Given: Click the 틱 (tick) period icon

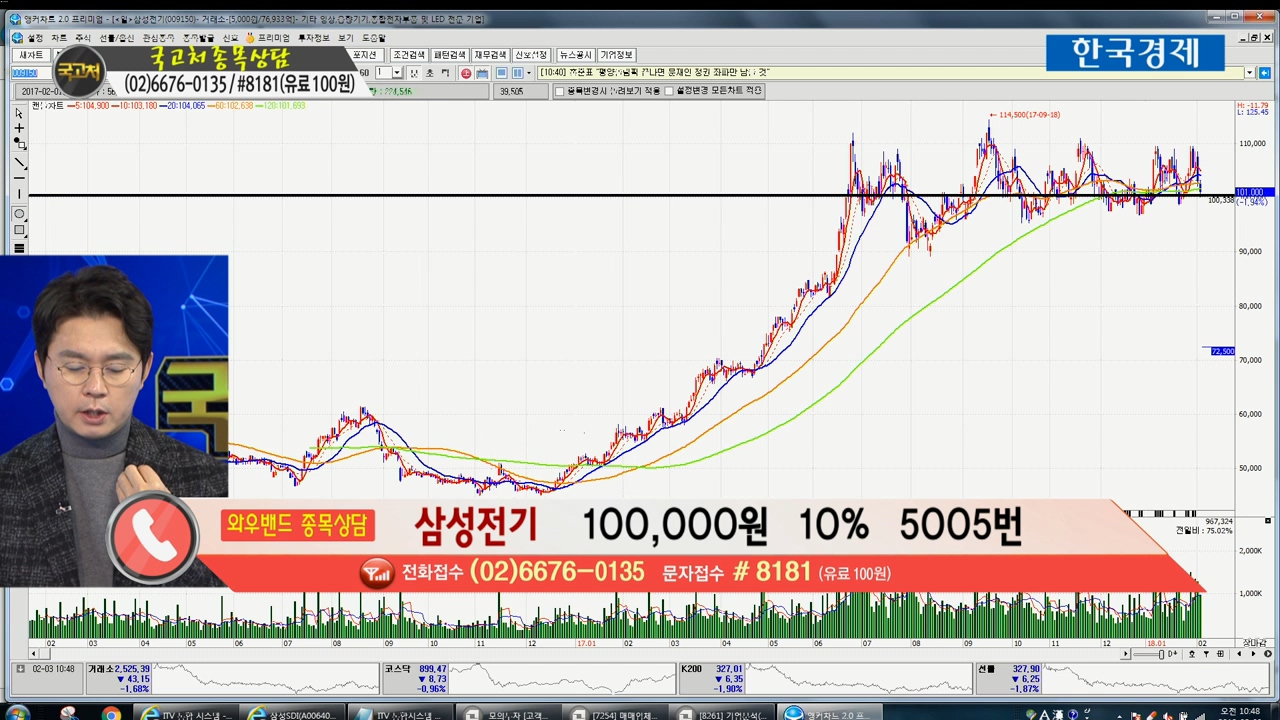Looking at the screenshot, I should 445,73.
